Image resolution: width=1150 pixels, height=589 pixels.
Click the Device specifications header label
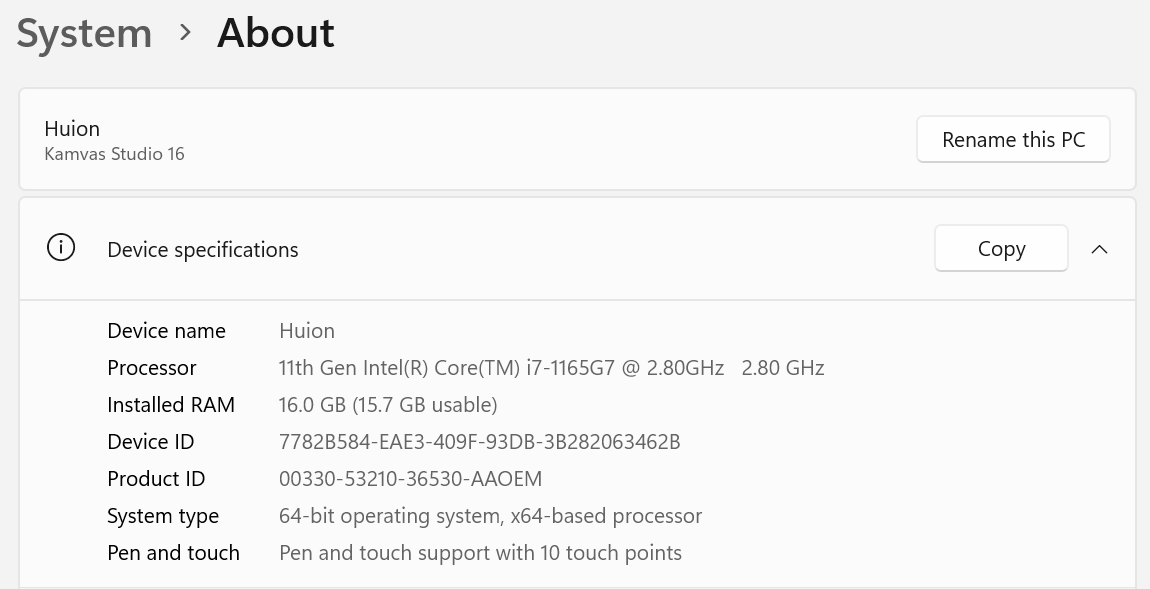(202, 249)
